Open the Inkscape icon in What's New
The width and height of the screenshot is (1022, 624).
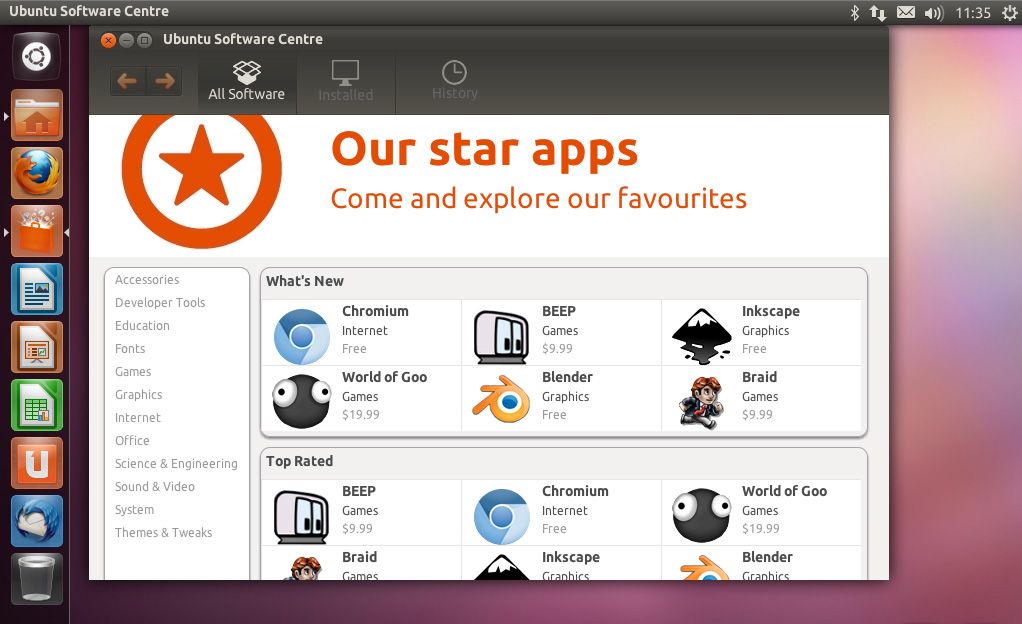click(702, 336)
